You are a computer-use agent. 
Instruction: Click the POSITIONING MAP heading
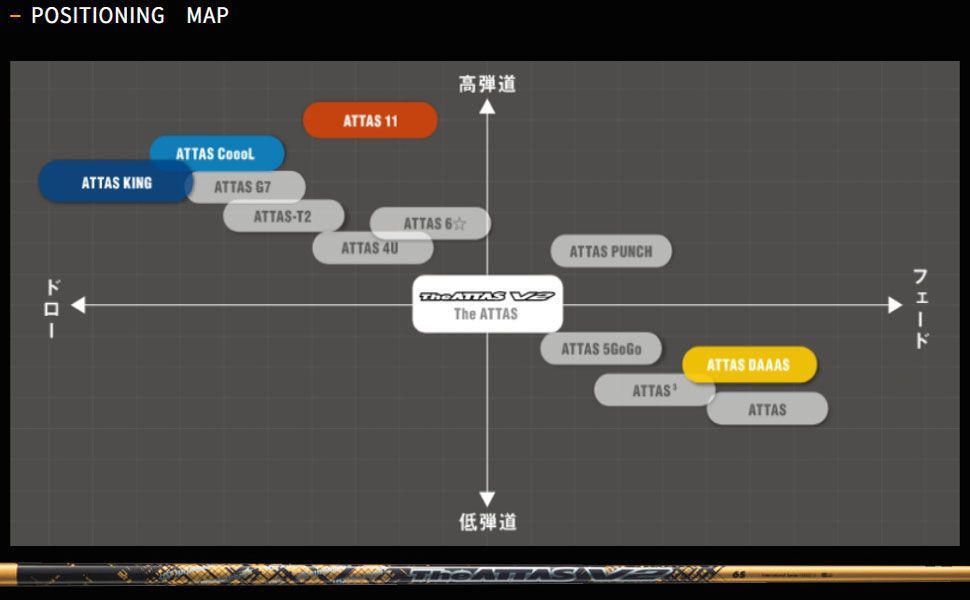click(x=129, y=15)
